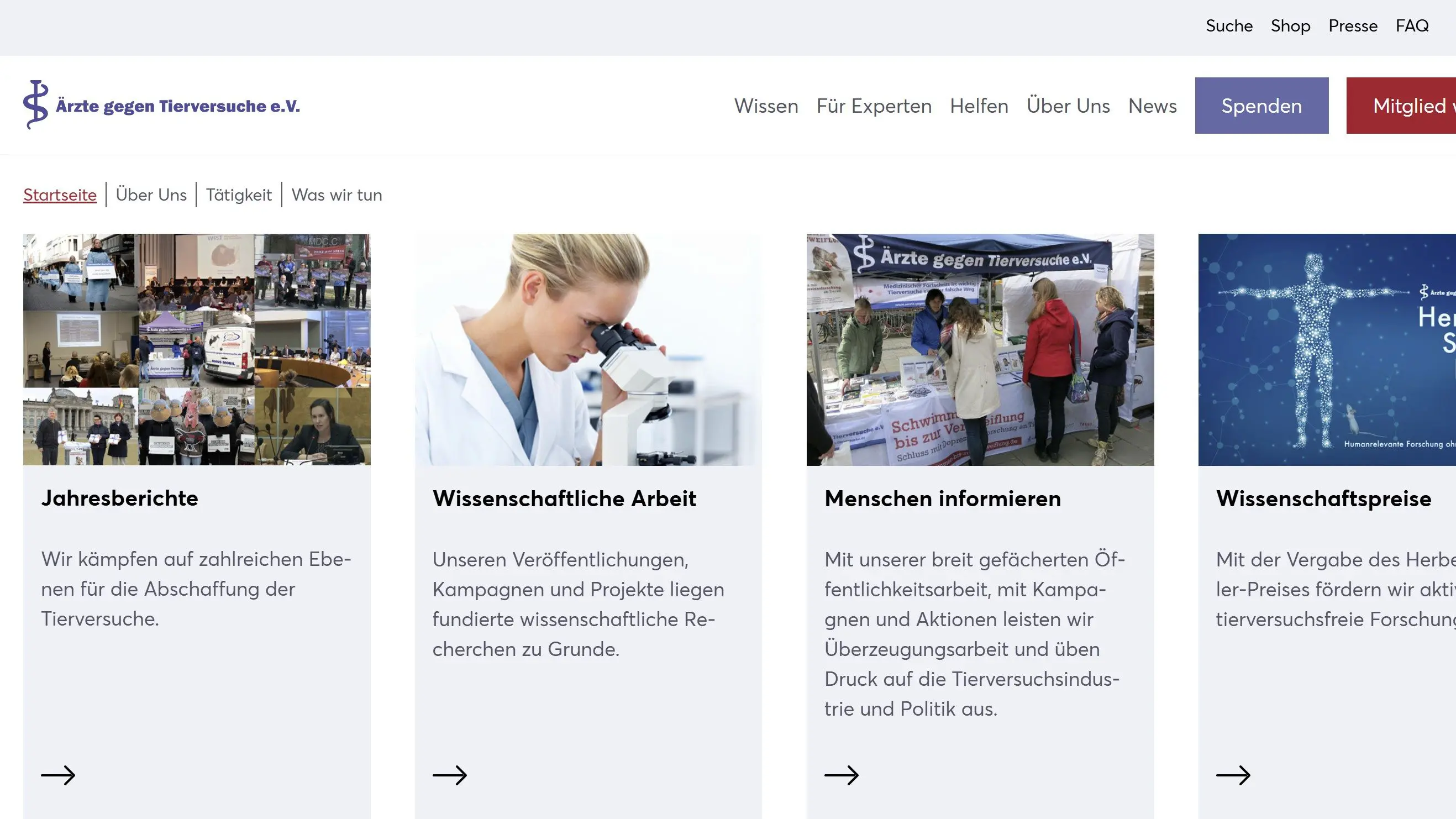This screenshot has height=819, width=1456.
Task: Open the Helfen navigation entry
Action: 980,106
